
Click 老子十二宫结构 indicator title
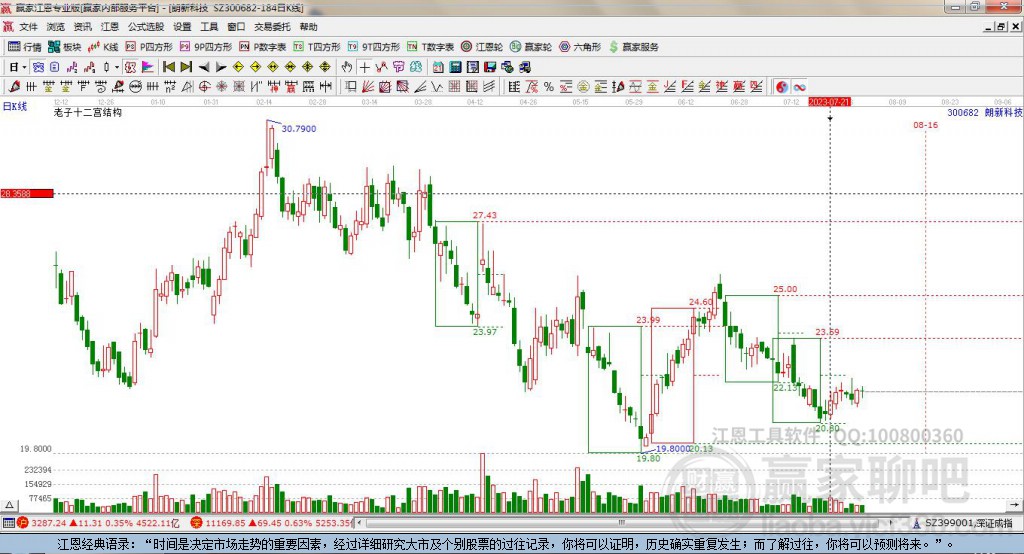tap(88, 112)
